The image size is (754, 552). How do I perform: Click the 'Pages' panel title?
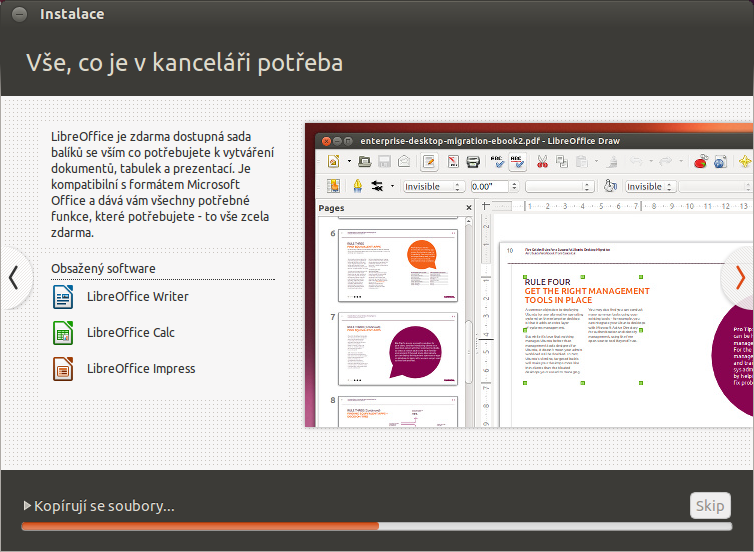[x=331, y=208]
